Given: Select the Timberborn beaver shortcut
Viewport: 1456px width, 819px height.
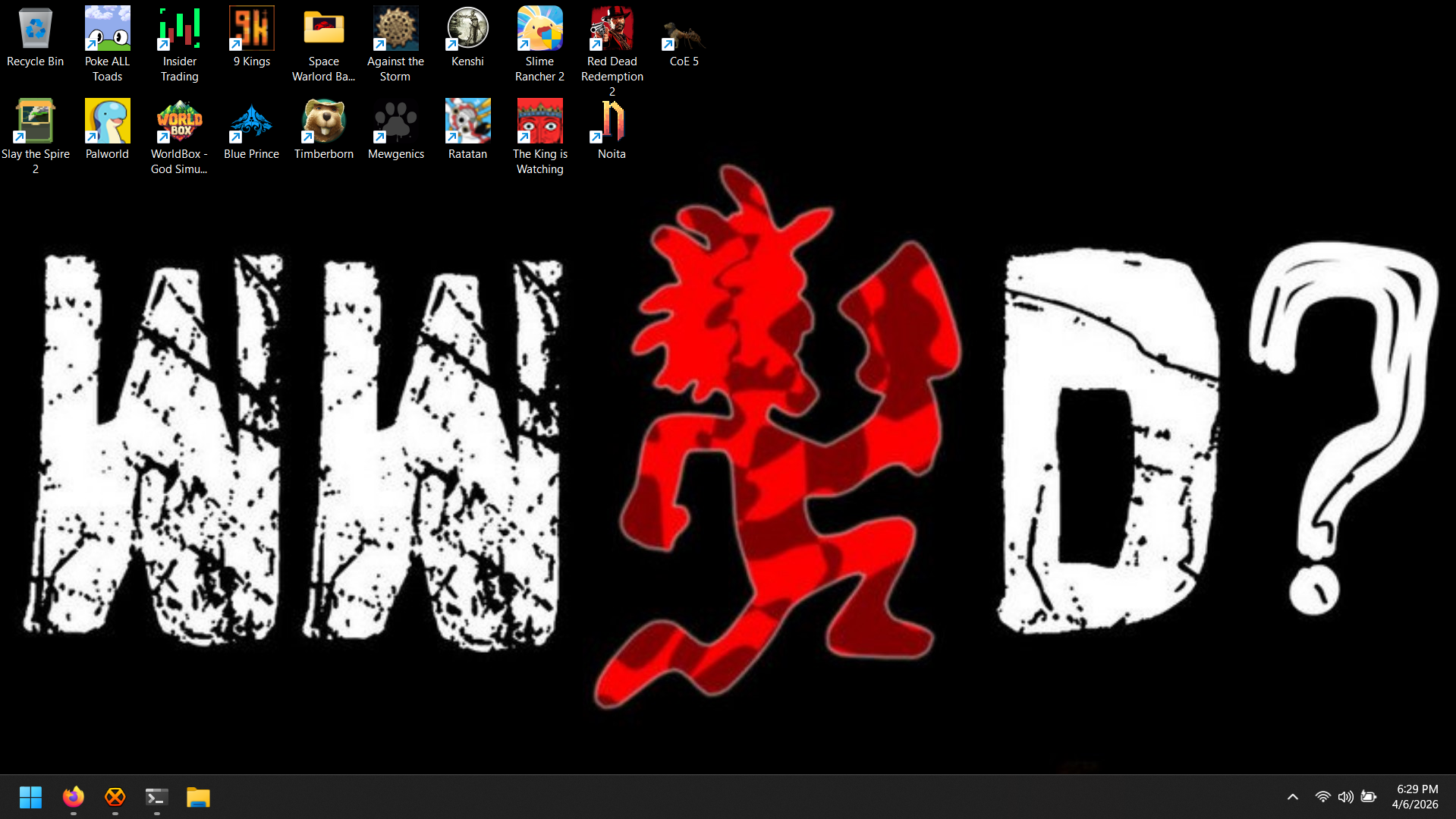Looking at the screenshot, I should [323, 130].
